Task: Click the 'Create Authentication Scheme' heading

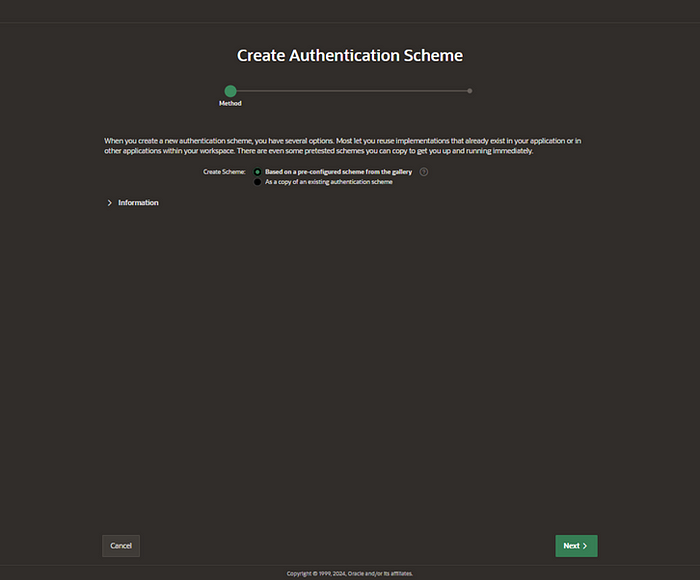Action: click(350, 55)
